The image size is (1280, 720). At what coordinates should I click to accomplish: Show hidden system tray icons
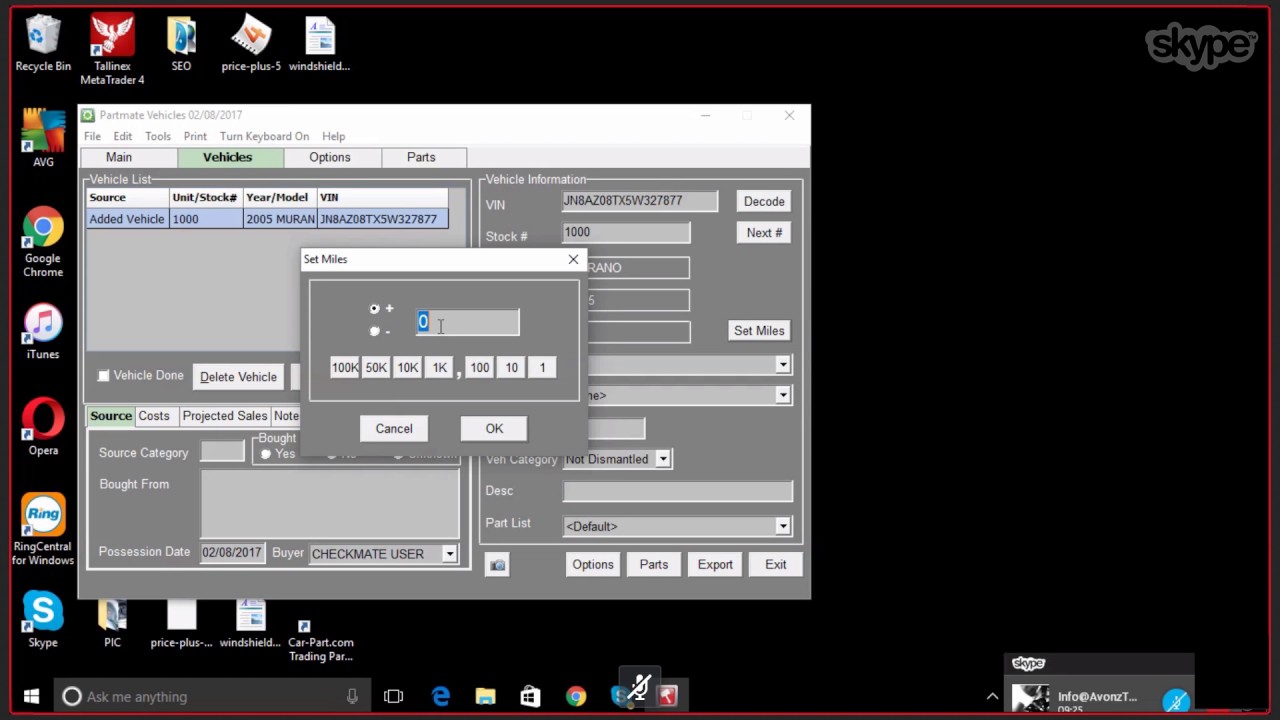pyautogui.click(x=992, y=696)
